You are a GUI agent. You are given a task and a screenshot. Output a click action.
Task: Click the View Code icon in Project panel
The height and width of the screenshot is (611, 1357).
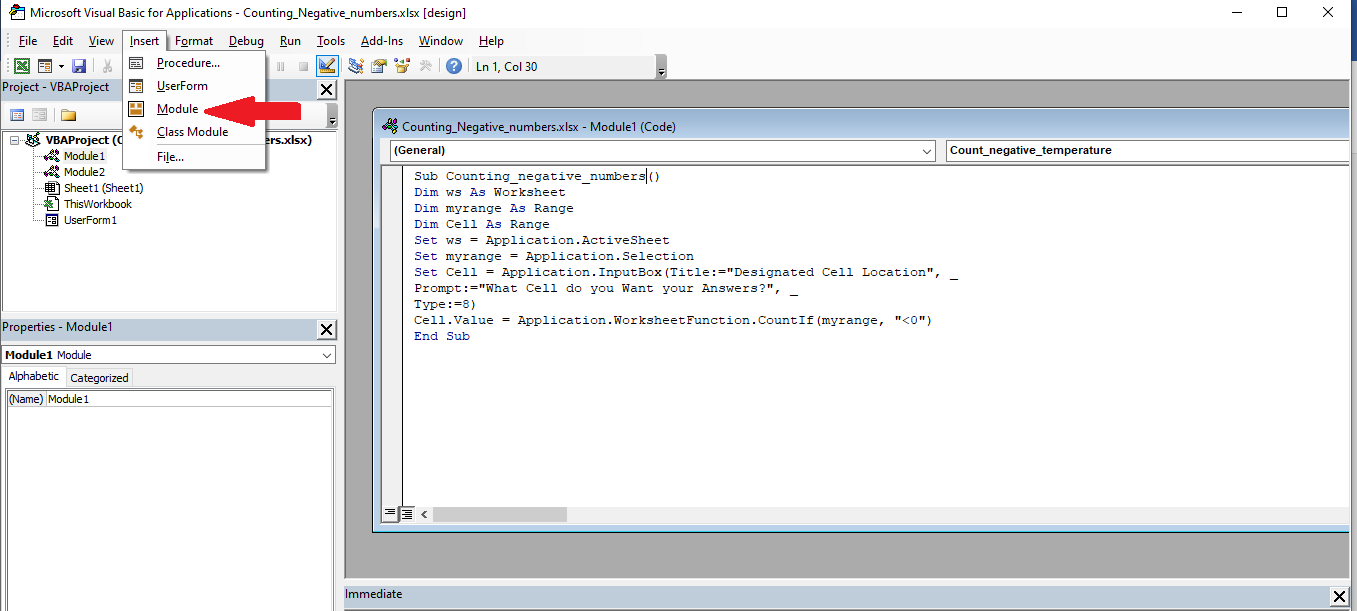point(17,115)
